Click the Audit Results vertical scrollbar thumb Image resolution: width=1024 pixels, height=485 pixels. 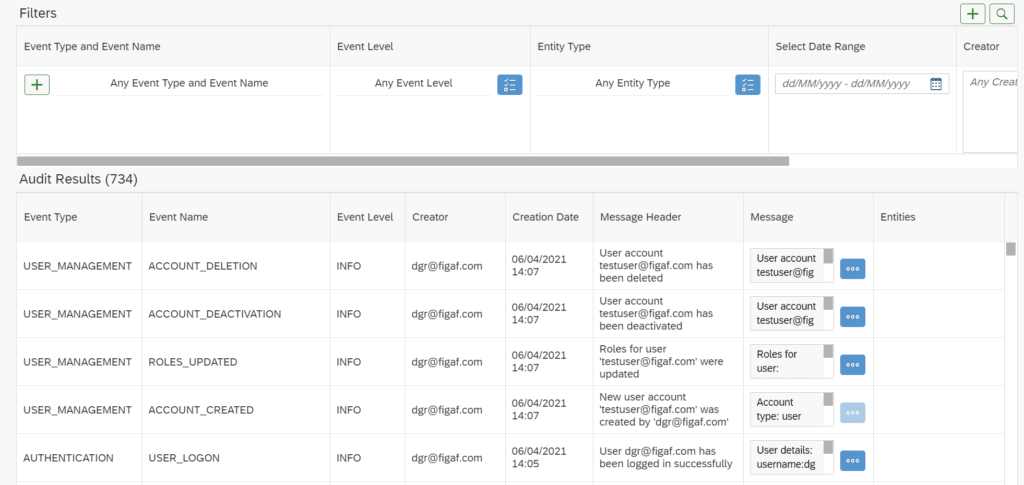pos(1011,249)
